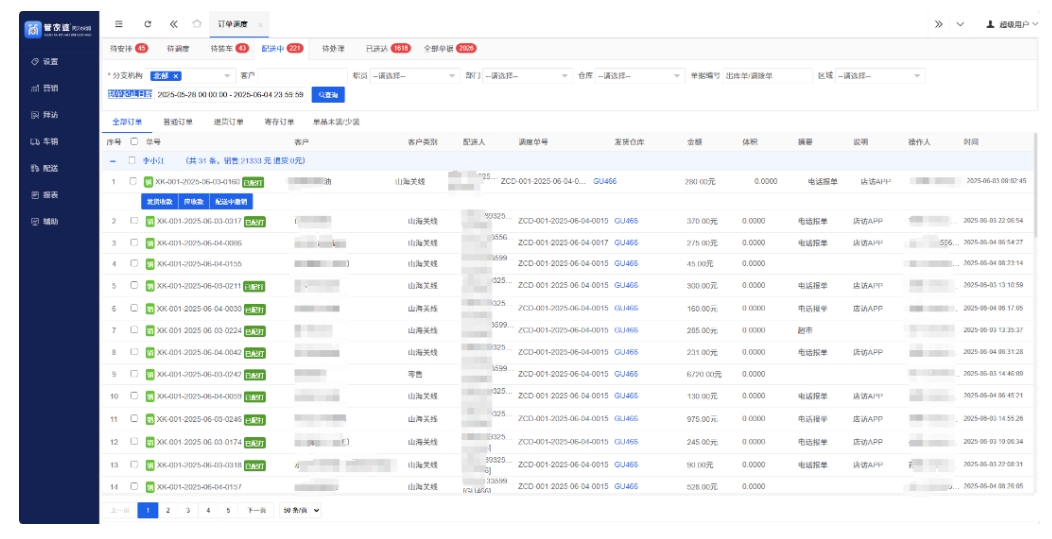Click the double-right arrow tab scroll icon
1052x539 pixels.
pyautogui.click(x=939, y=24)
